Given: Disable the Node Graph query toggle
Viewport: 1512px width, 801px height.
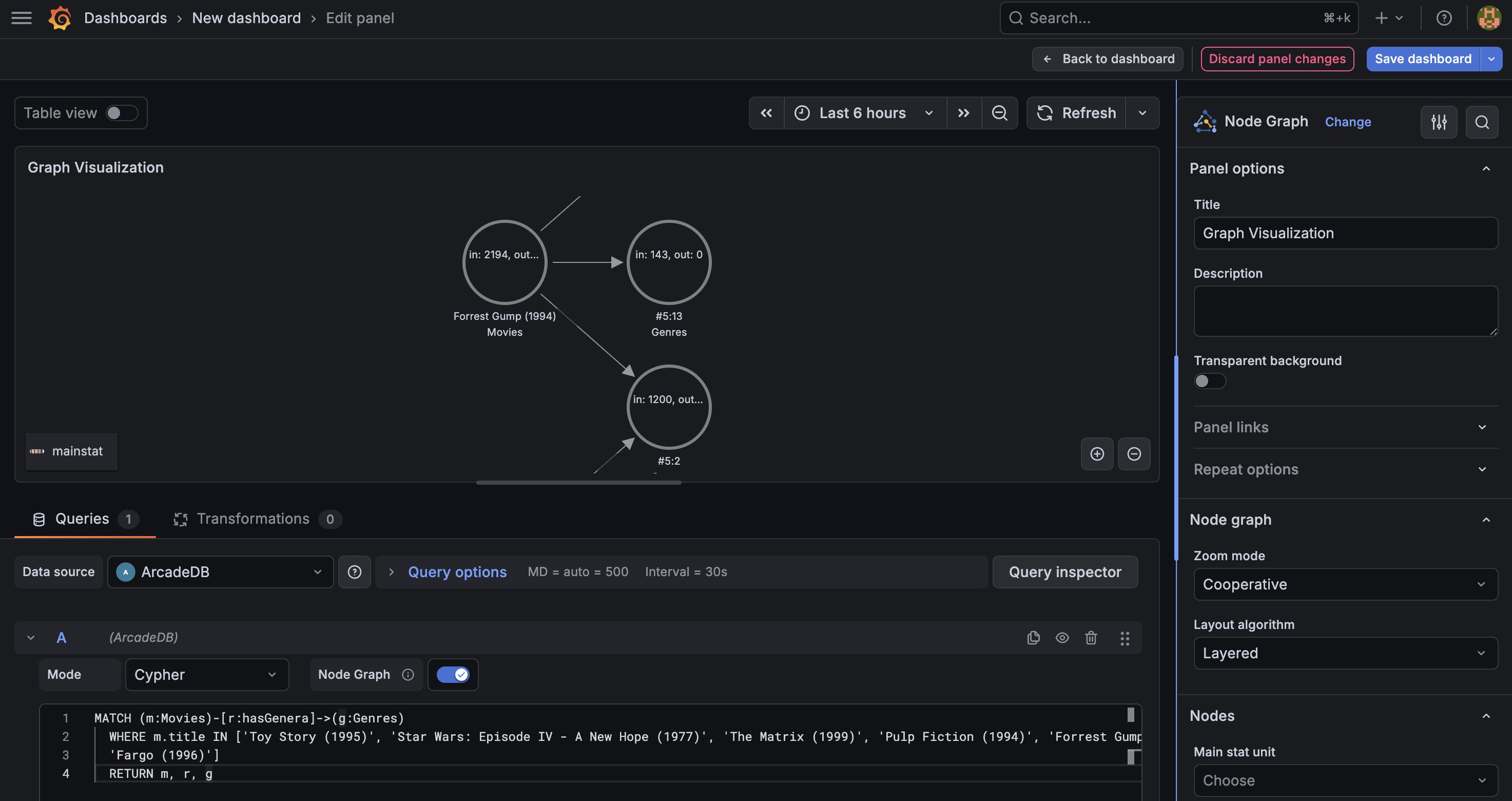Looking at the screenshot, I should 453,675.
